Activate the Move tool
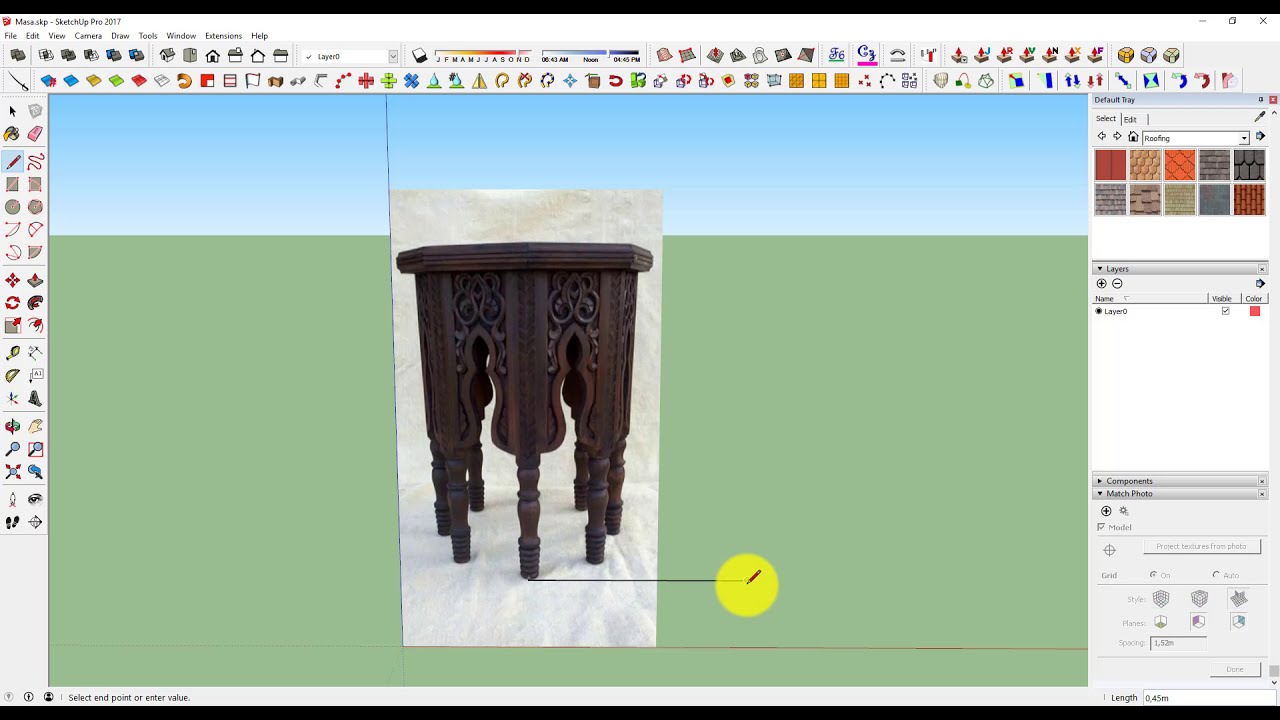 click(12, 281)
